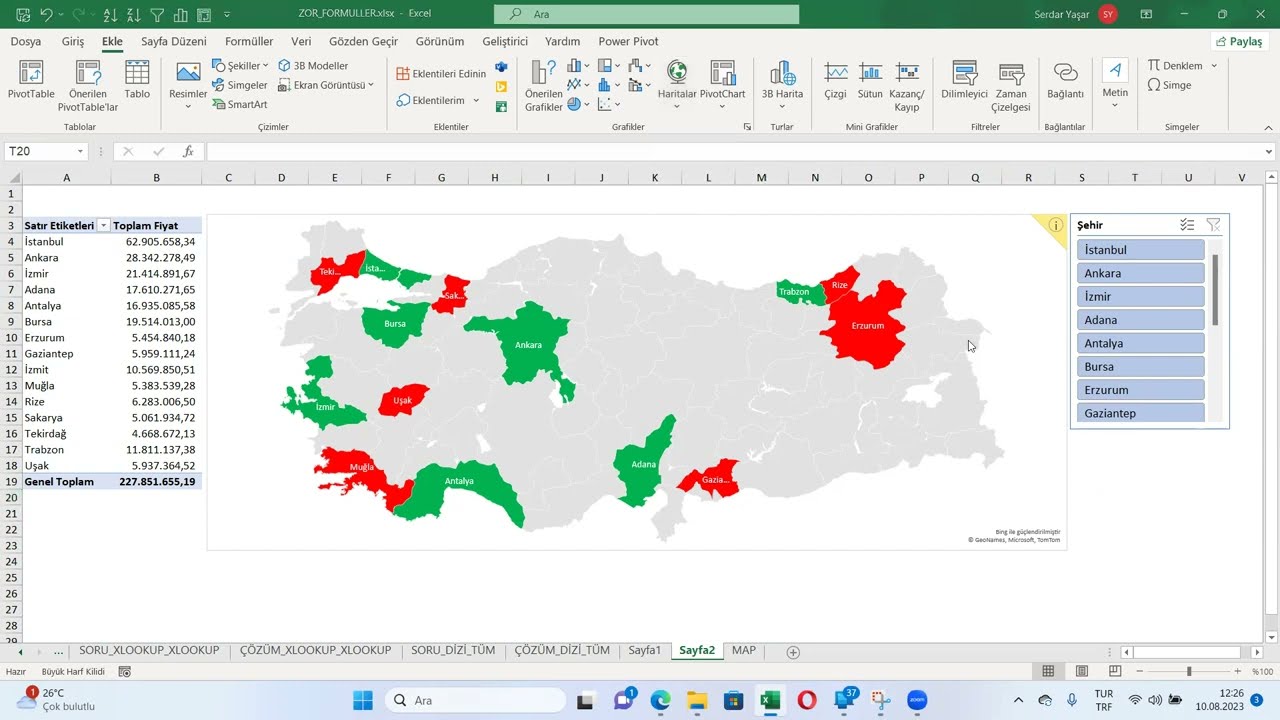
Task: Switch to the Sayfa1 sheet tab
Action: (645, 651)
